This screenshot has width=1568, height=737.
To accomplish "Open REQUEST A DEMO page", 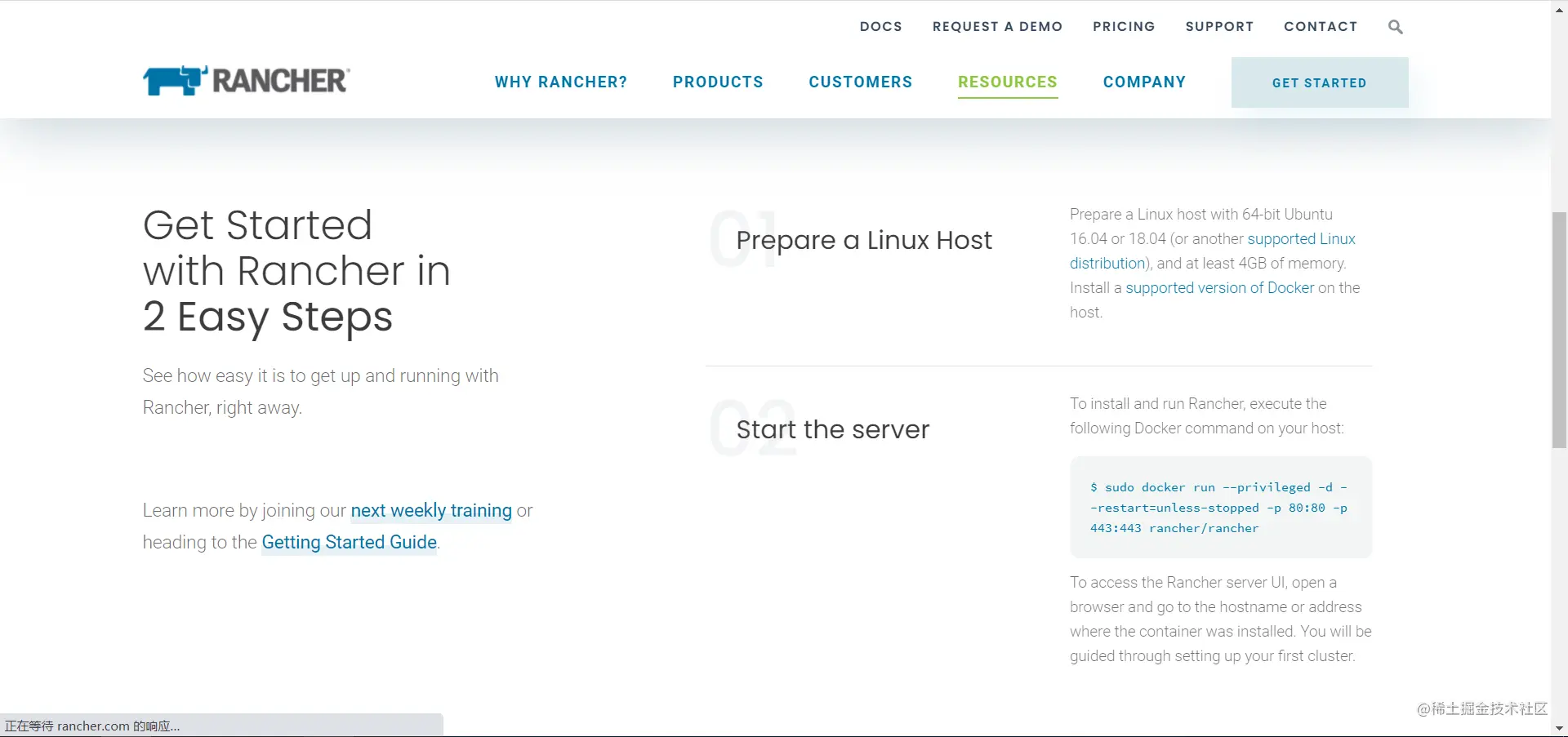I will click(x=998, y=26).
